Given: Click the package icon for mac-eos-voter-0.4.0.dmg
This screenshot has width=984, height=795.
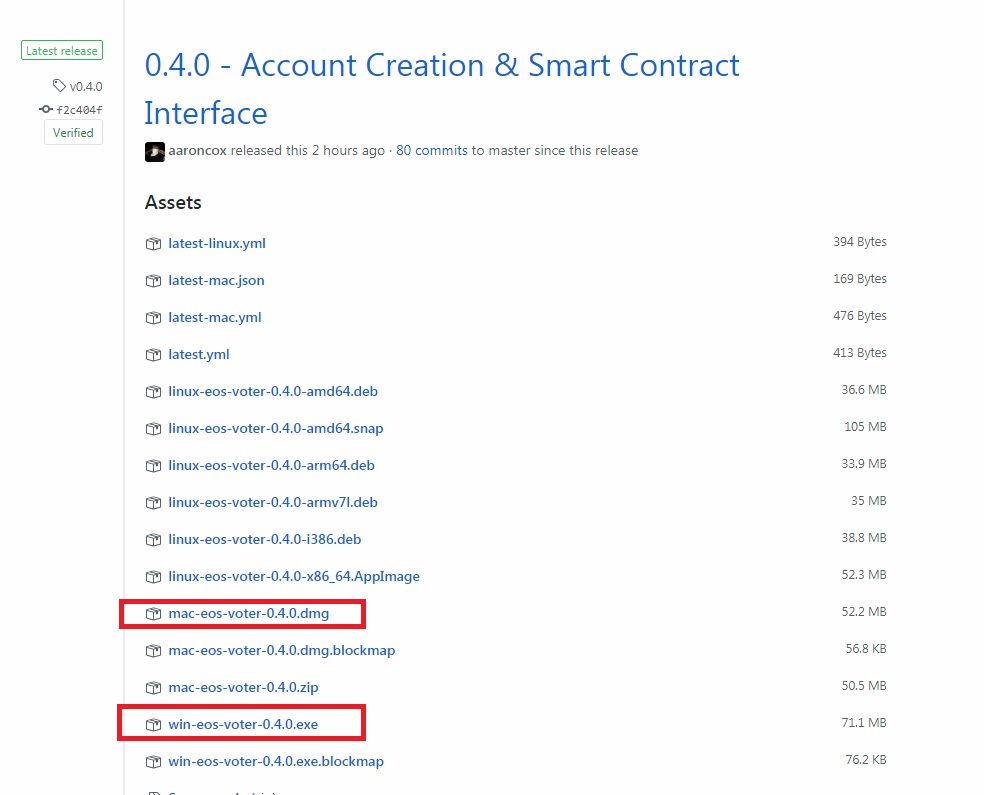Looking at the screenshot, I should [153, 614].
